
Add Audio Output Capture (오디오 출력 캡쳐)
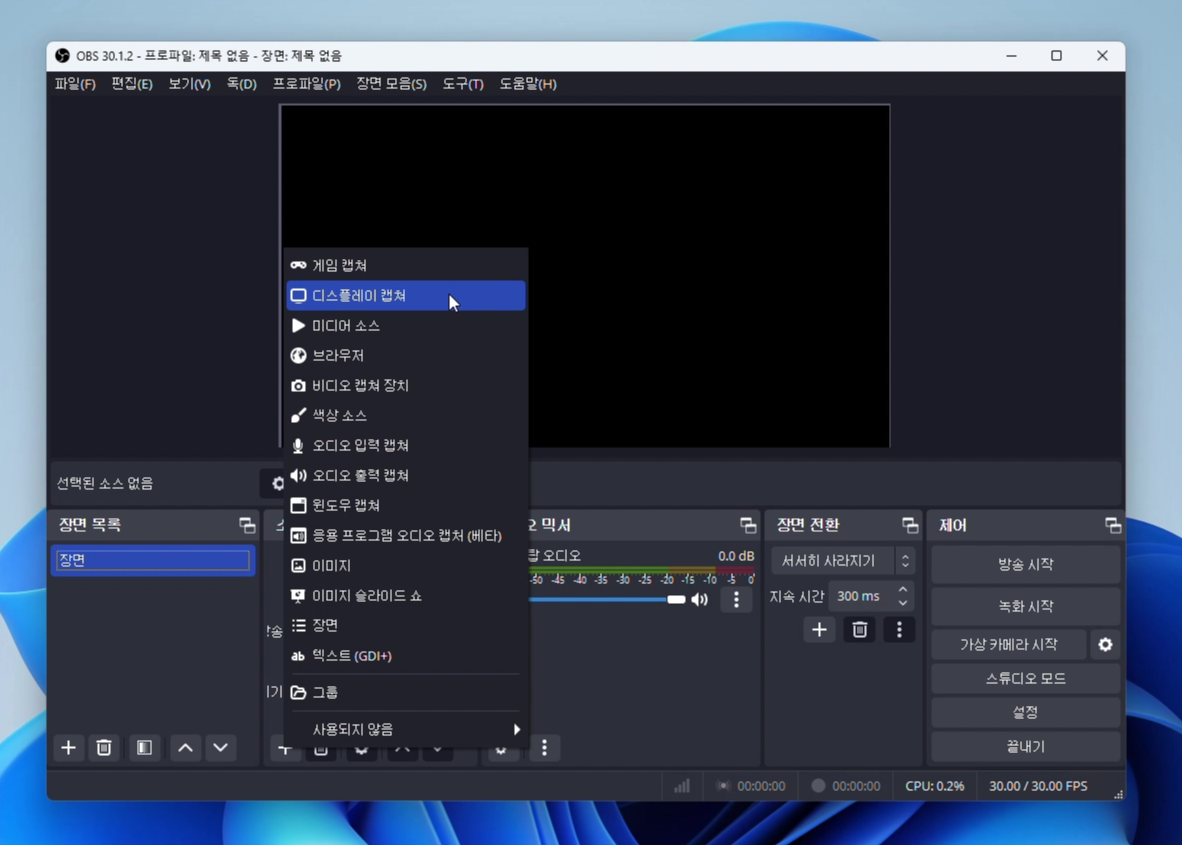click(x=406, y=476)
